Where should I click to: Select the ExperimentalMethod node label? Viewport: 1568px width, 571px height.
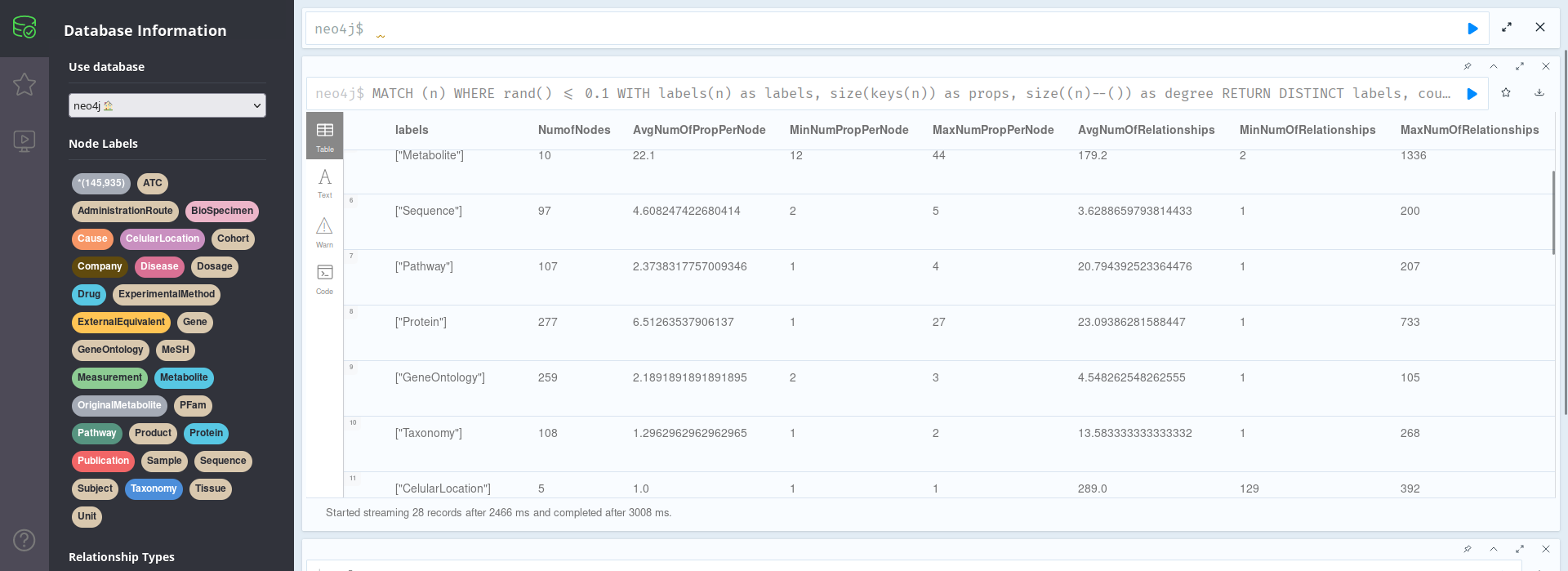[167, 295]
